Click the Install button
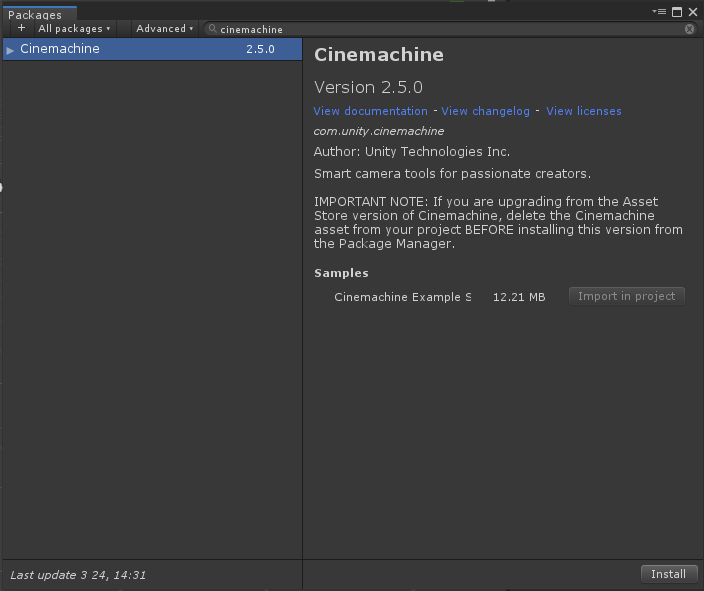704x591 pixels. 669,574
